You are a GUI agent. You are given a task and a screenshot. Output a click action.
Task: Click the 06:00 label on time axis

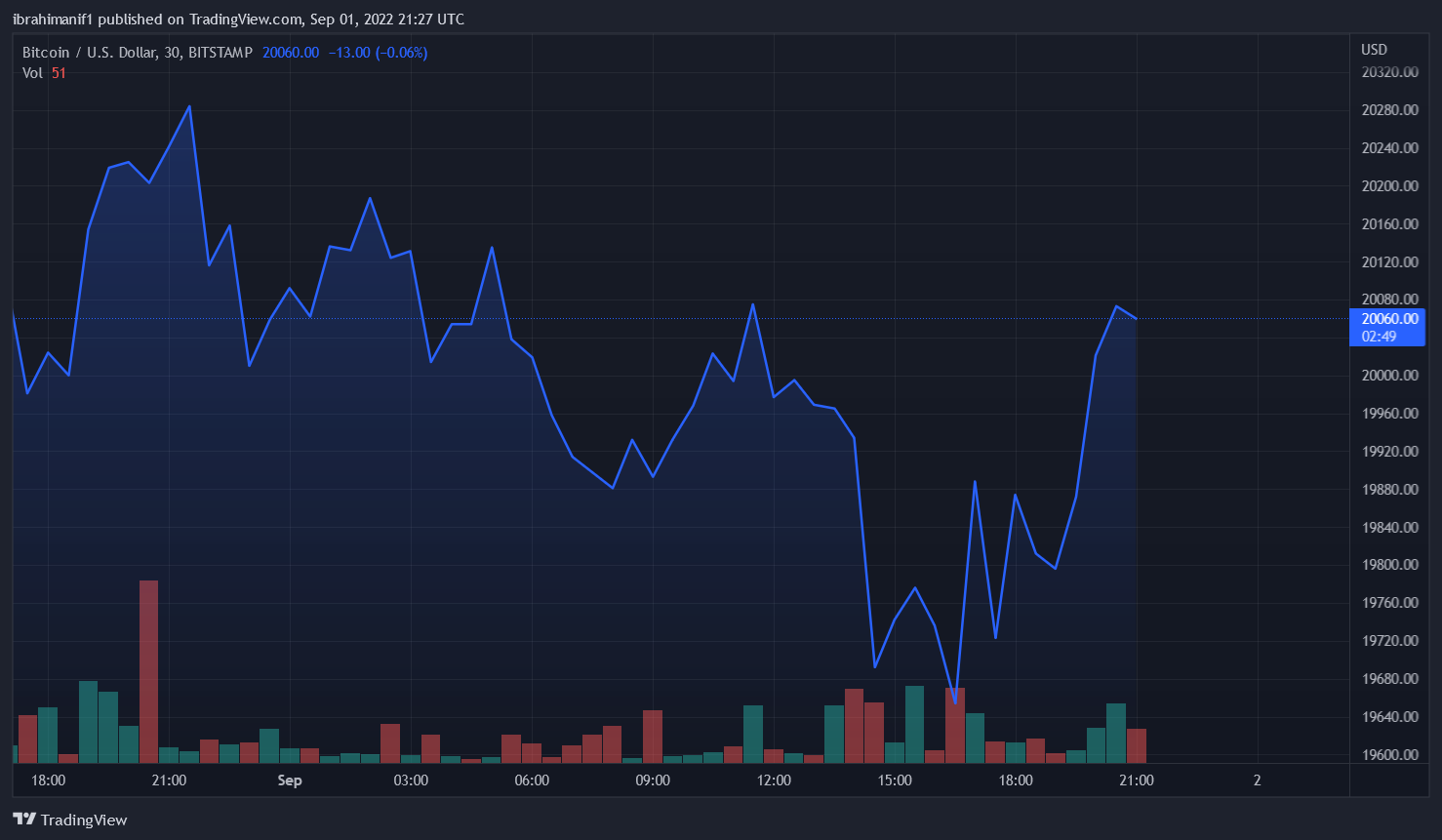532,780
